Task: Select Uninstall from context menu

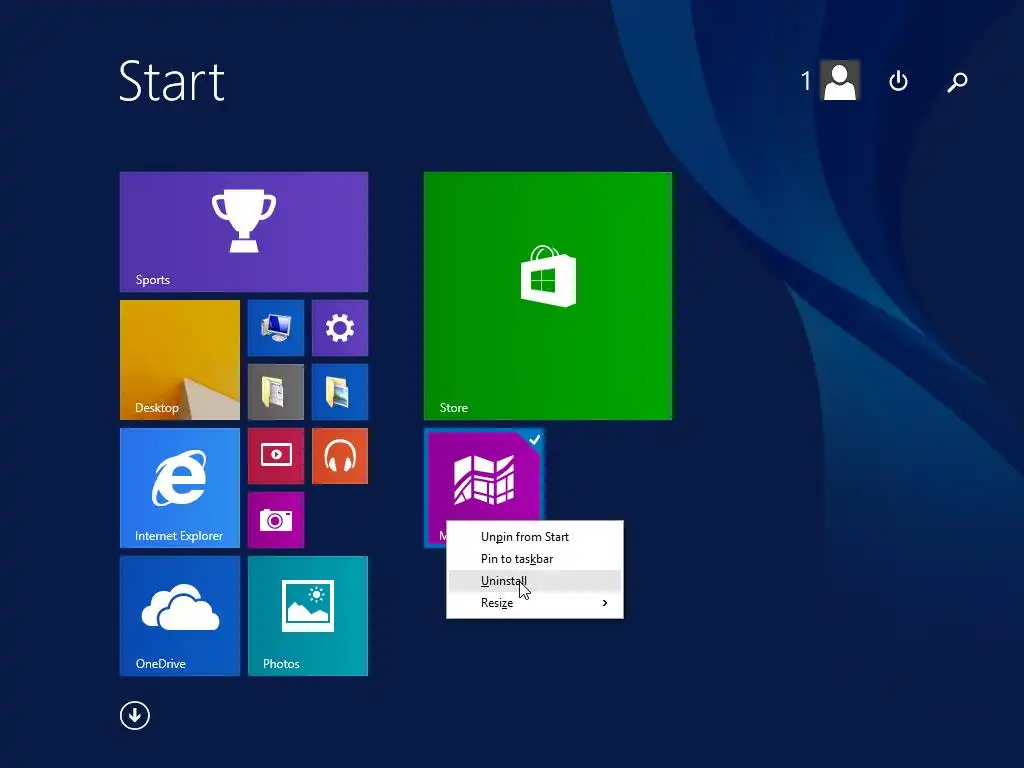Action: pyautogui.click(x=535, y=581)
